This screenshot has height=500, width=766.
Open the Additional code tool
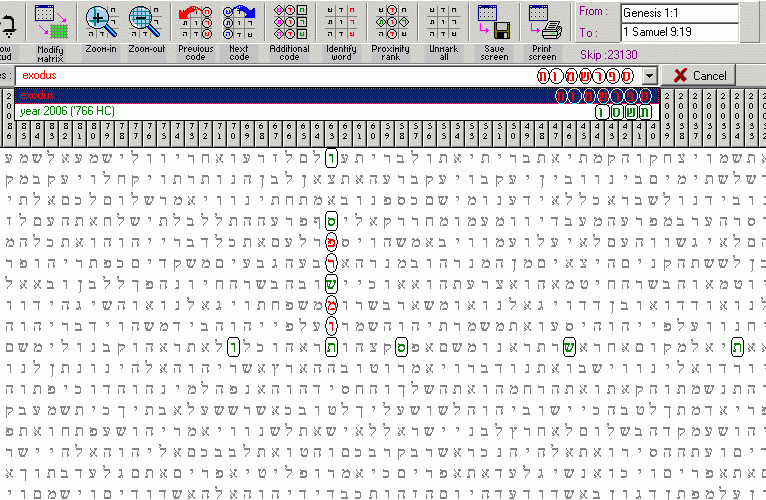point(289,32)
